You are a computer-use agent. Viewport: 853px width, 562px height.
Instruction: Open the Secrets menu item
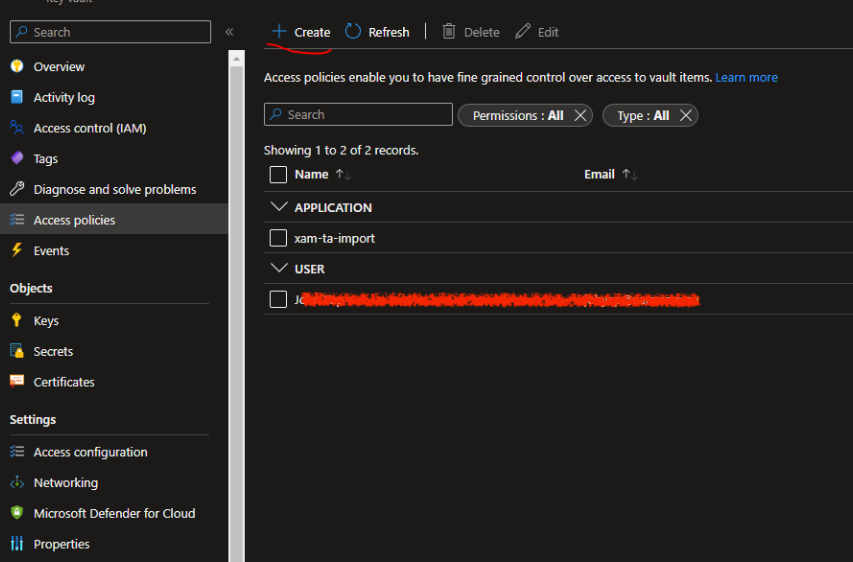53,352
